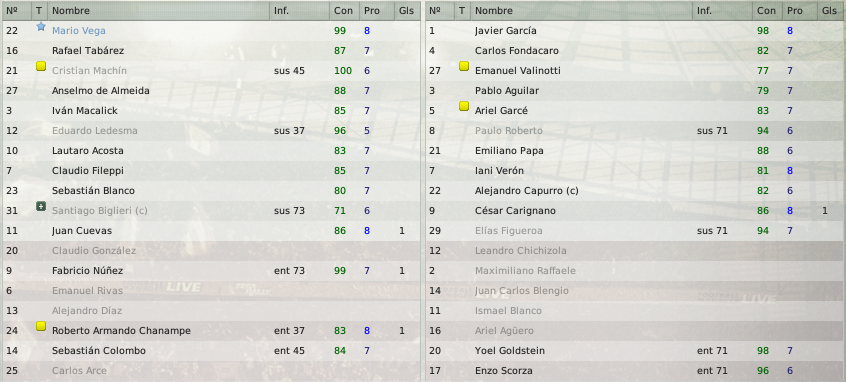Click Cristian Machín's yellow card icon
The width and height of the screenshot is (846, 382).
click(x=41, y=66)
